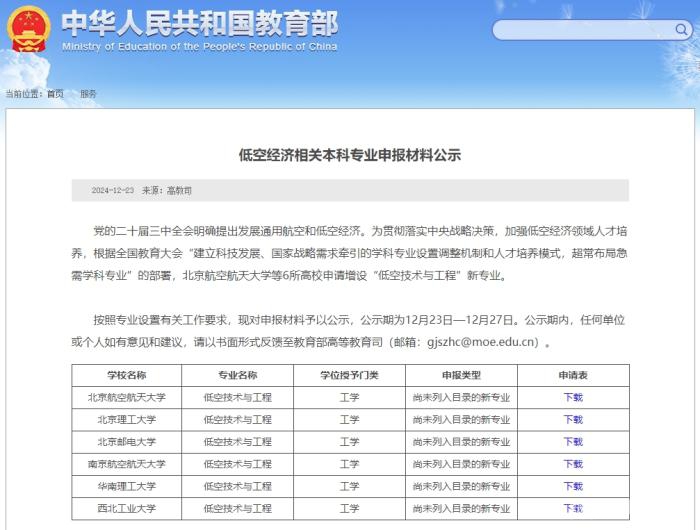The width and height of the screenshot is (700, 530).
Task: Click 下载 for 北京邮电大学
Action: [572, 442]
